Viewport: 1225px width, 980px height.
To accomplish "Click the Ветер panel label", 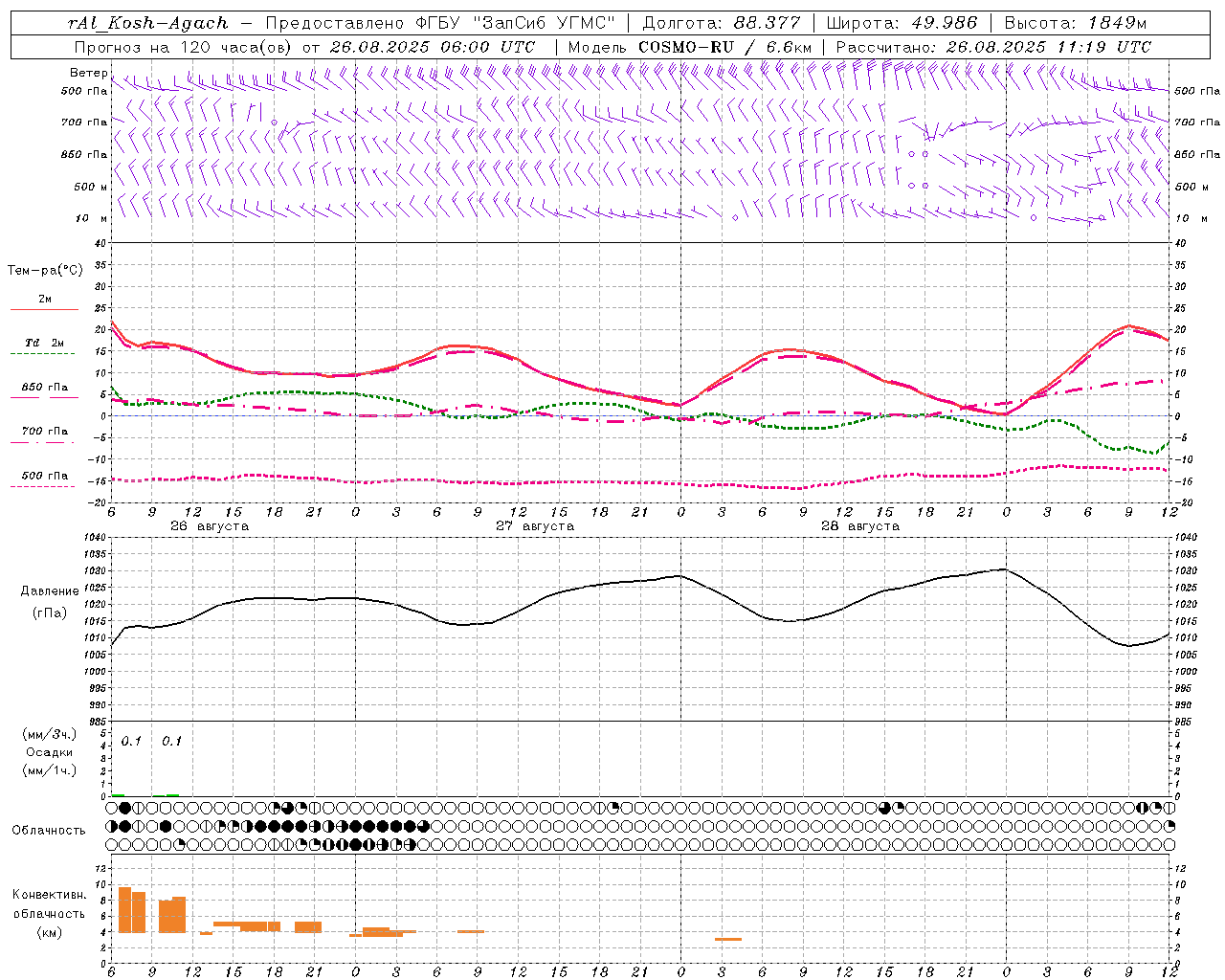I will 88,73.
